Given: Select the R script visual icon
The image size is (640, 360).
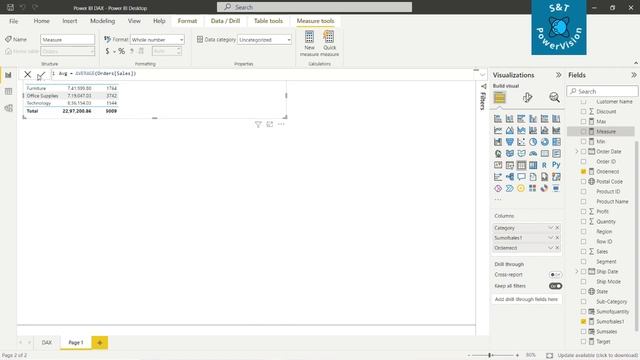Looking at the screenshot, I should 544,165.
